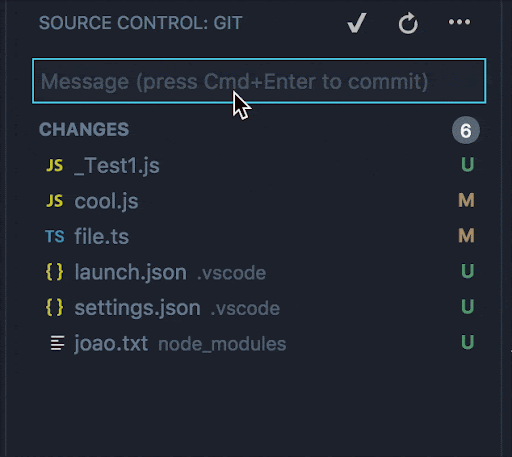Focus the commit message input box
Viewport: 512px width, 457px height.
pyautogui.click(x=259, y=81)
